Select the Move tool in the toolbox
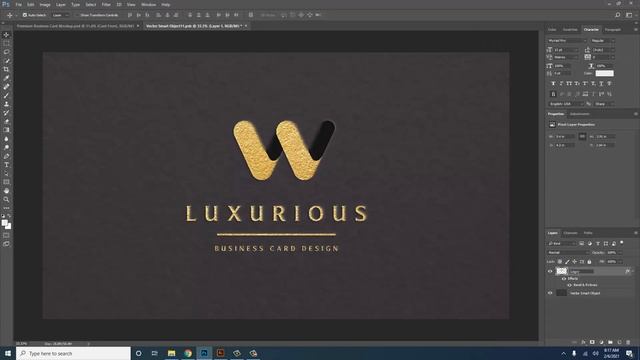Screen dimensions: 640x360 point(6,35)
